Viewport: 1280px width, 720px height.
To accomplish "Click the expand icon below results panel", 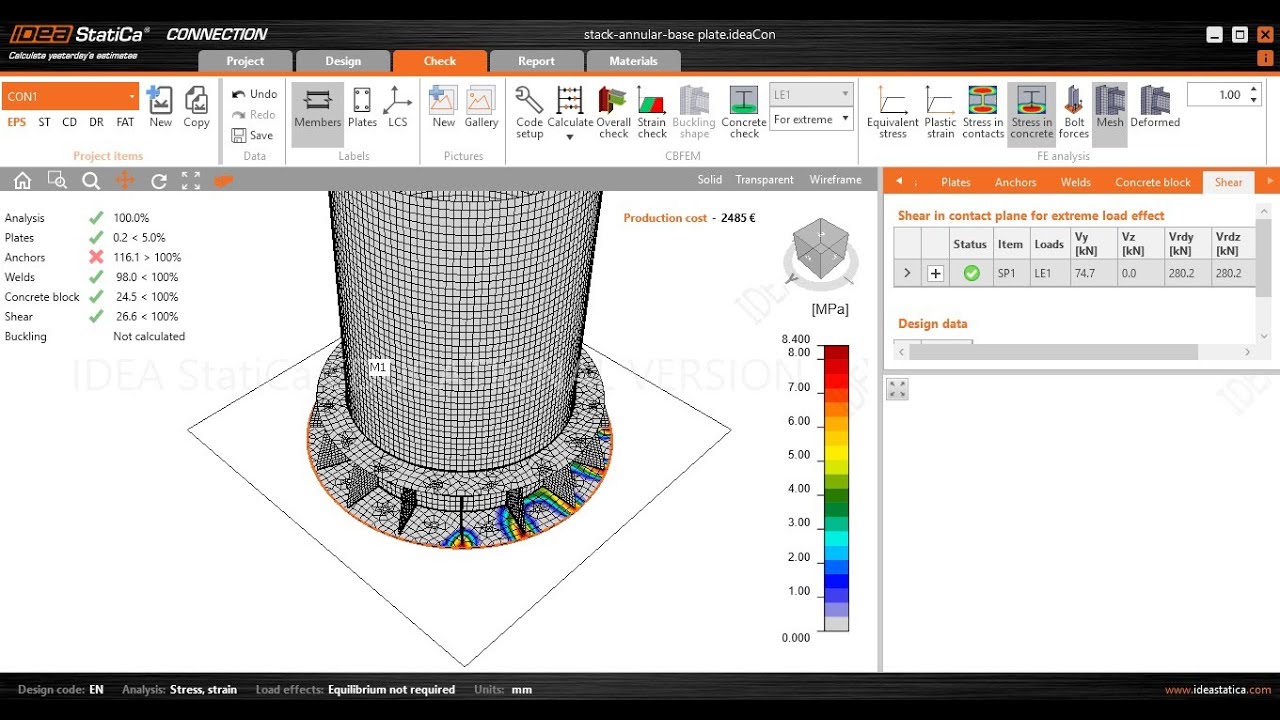I will (x=897, y=390).
